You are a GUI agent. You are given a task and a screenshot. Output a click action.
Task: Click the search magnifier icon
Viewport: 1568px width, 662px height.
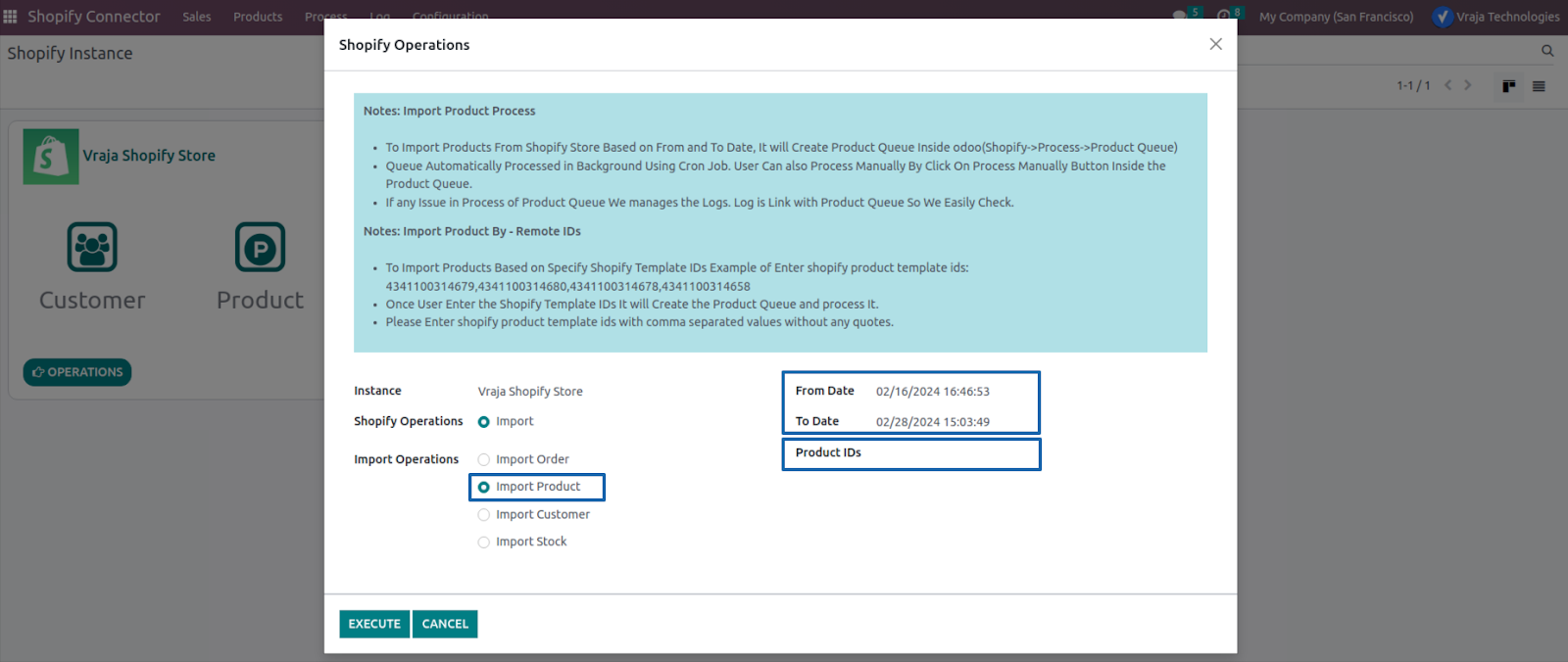(x=1547, y=51)
